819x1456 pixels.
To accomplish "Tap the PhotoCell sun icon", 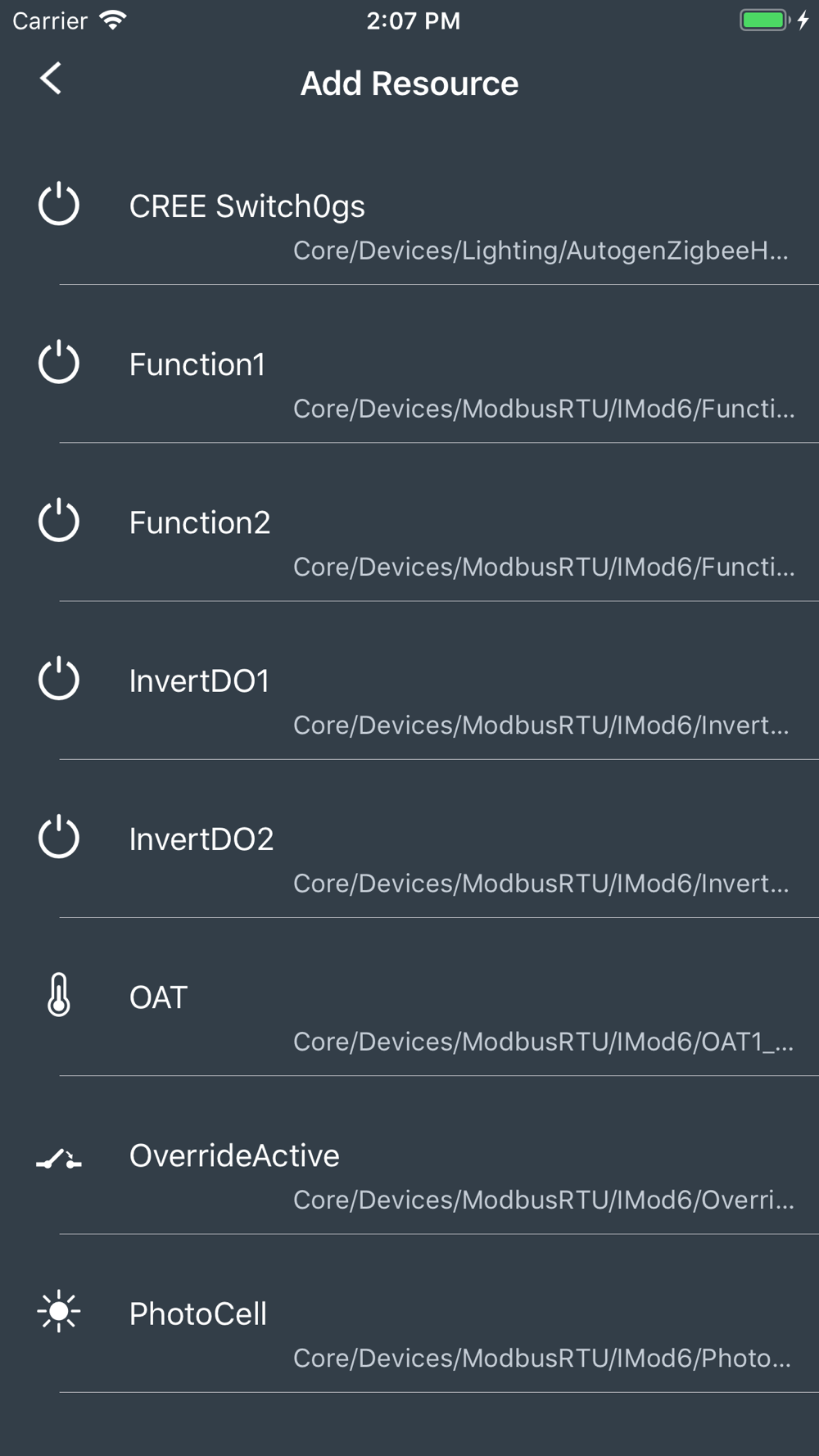I will click(59, 1312).
